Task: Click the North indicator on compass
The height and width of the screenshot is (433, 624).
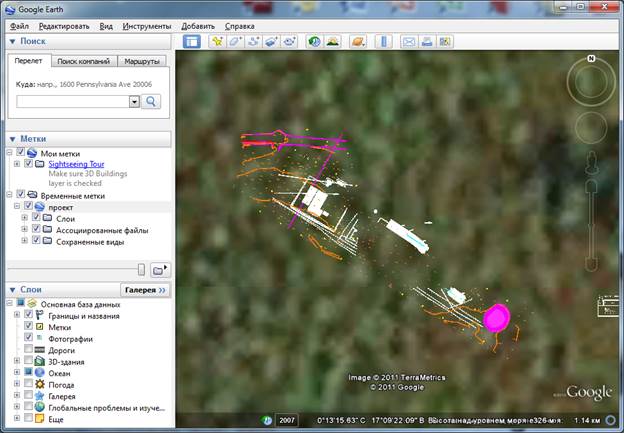Action: click(591, 59)
